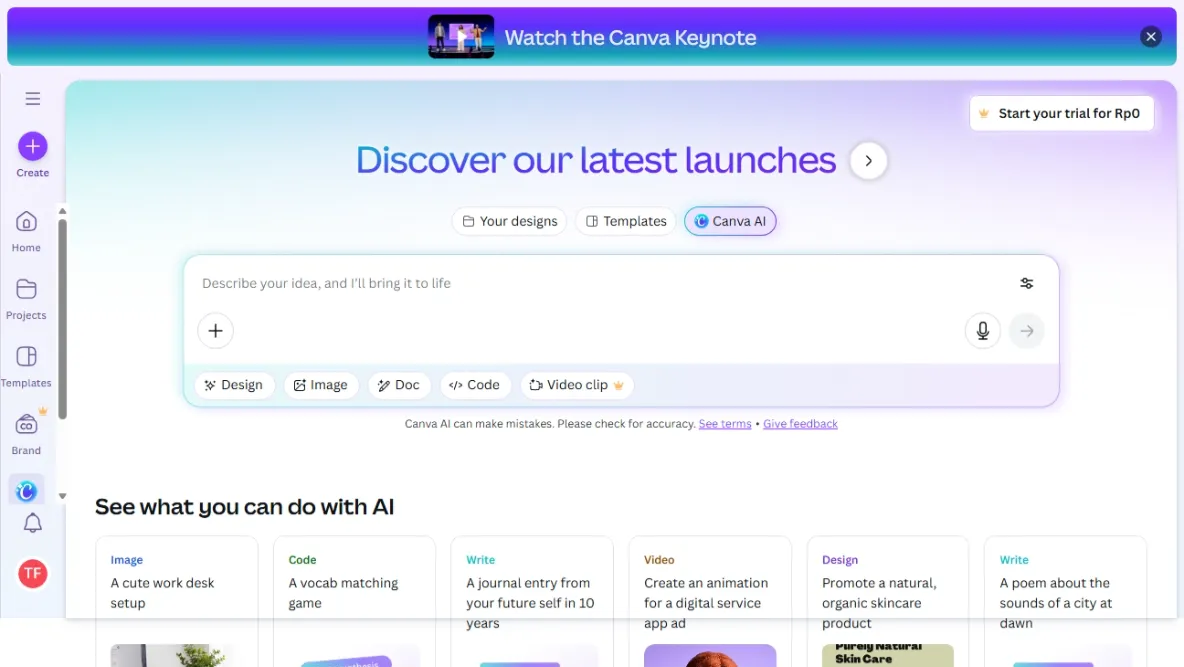Click the plus icon to add content
Image resolution: width=1184 pixels, height=667 pixels.
pos(216,330)
